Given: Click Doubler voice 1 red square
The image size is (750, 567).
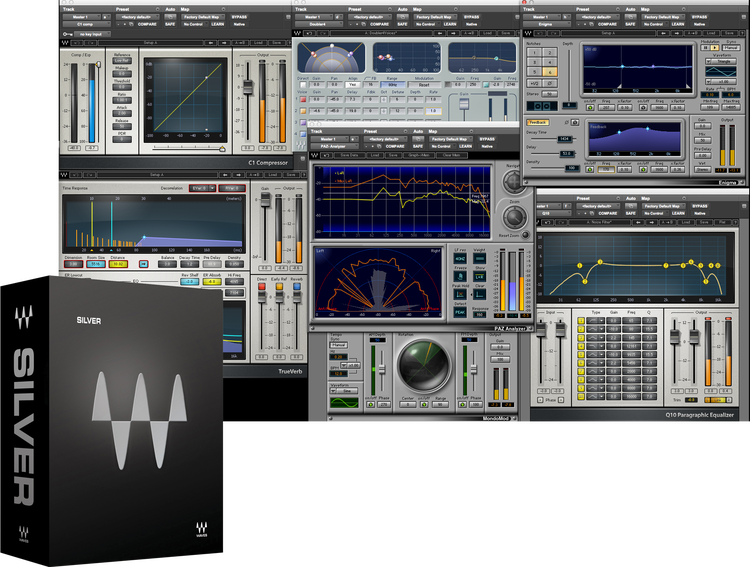Looking at the screenshot, I should pyautogui.click(x=302, y=100).
